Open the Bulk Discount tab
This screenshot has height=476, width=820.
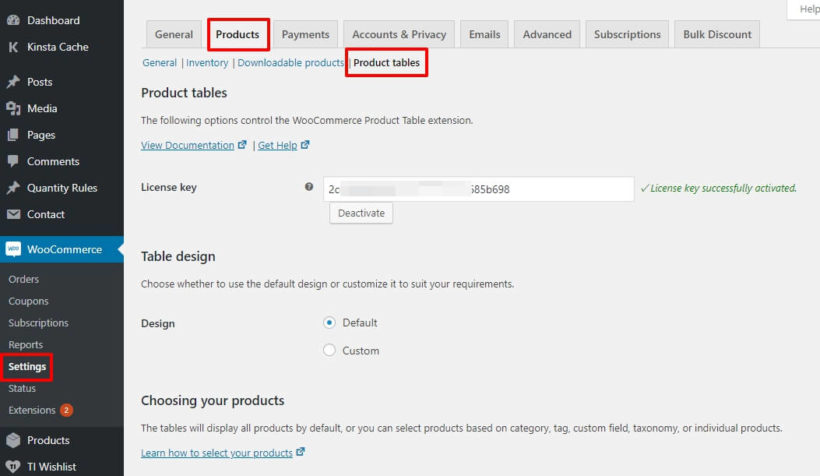click(x=717, y=35)
